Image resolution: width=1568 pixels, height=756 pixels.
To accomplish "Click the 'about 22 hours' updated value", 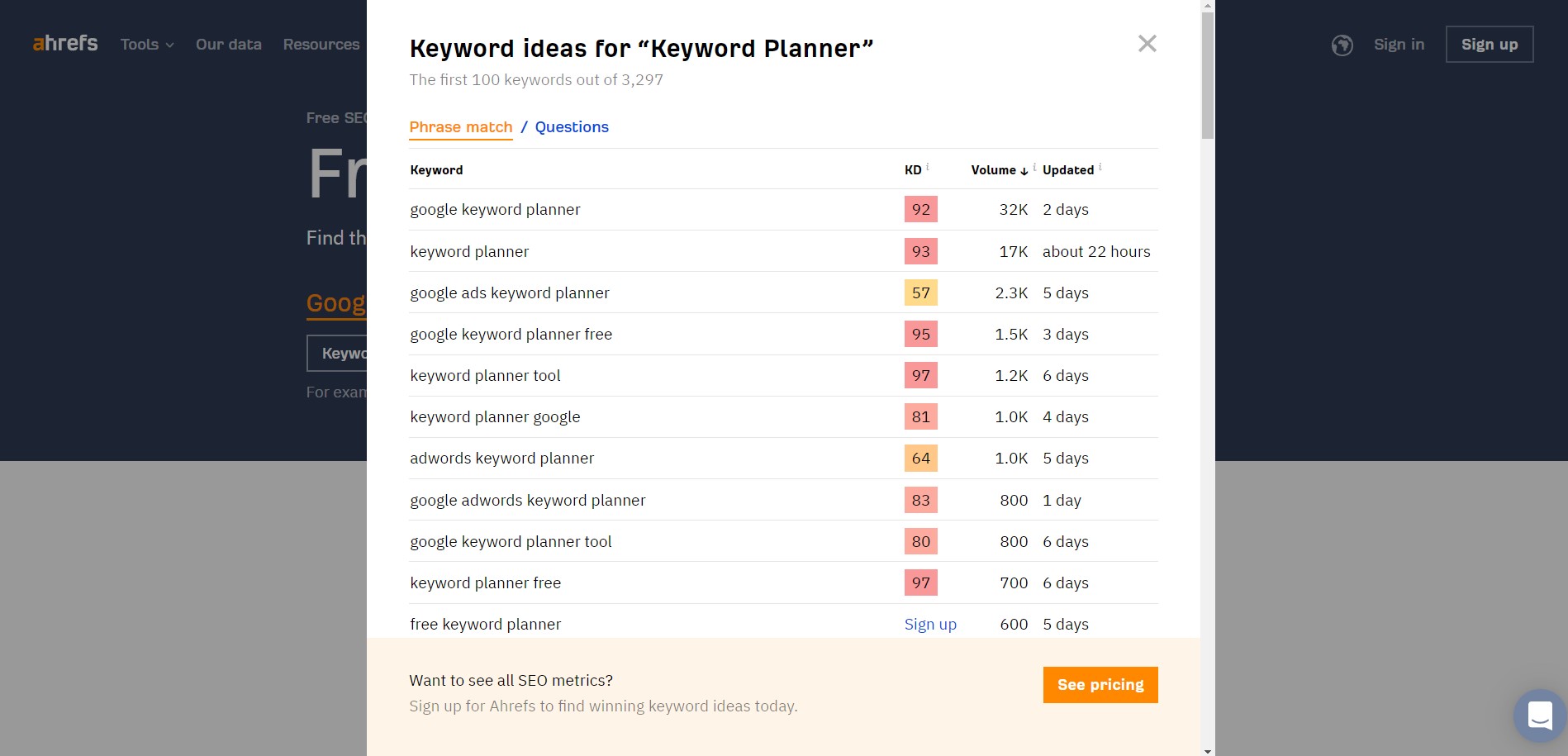I will [x=1096, y=252].
